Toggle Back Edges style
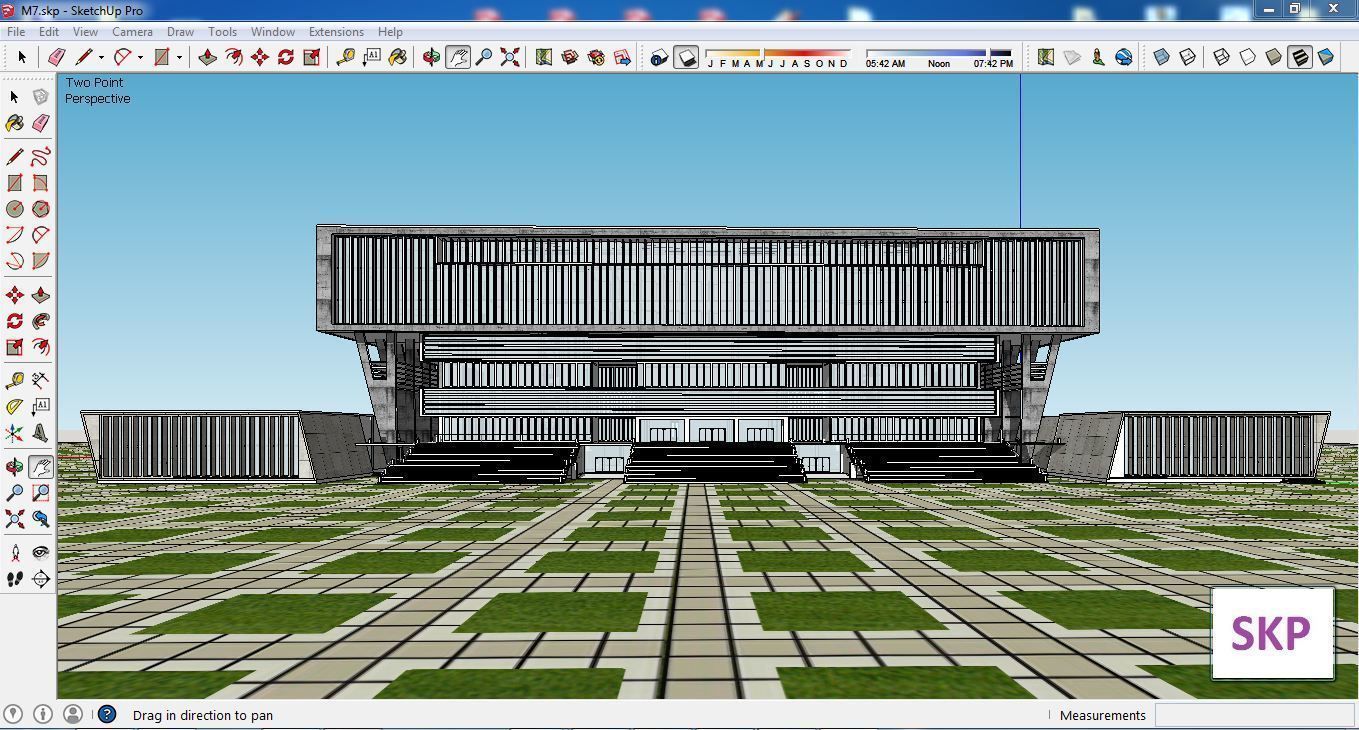 click(x=1188, y=57)
